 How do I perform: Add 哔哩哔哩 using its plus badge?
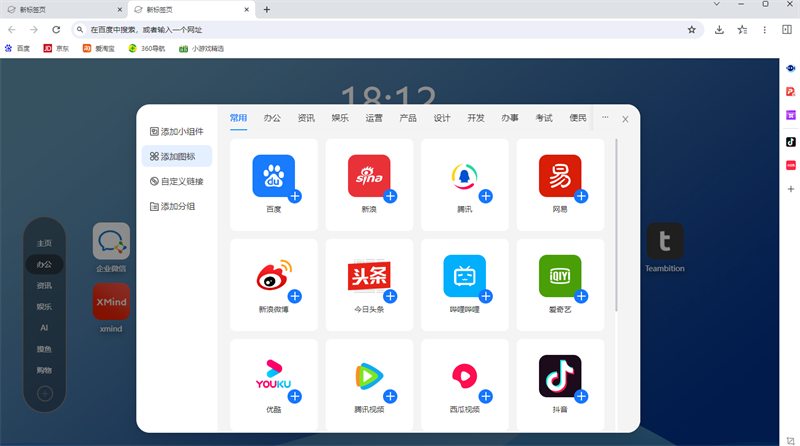tap(486, 296)
